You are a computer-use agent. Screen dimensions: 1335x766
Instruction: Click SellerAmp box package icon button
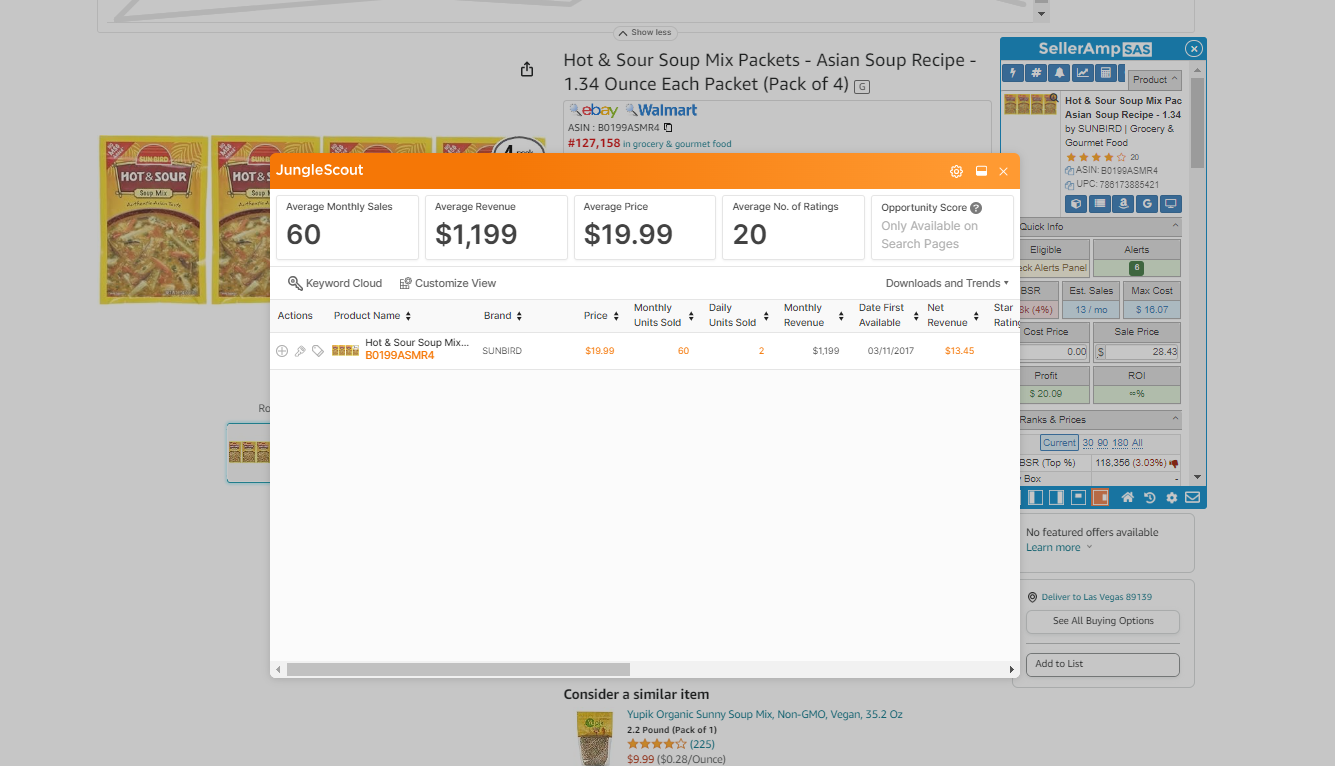tap(1076, 204)
